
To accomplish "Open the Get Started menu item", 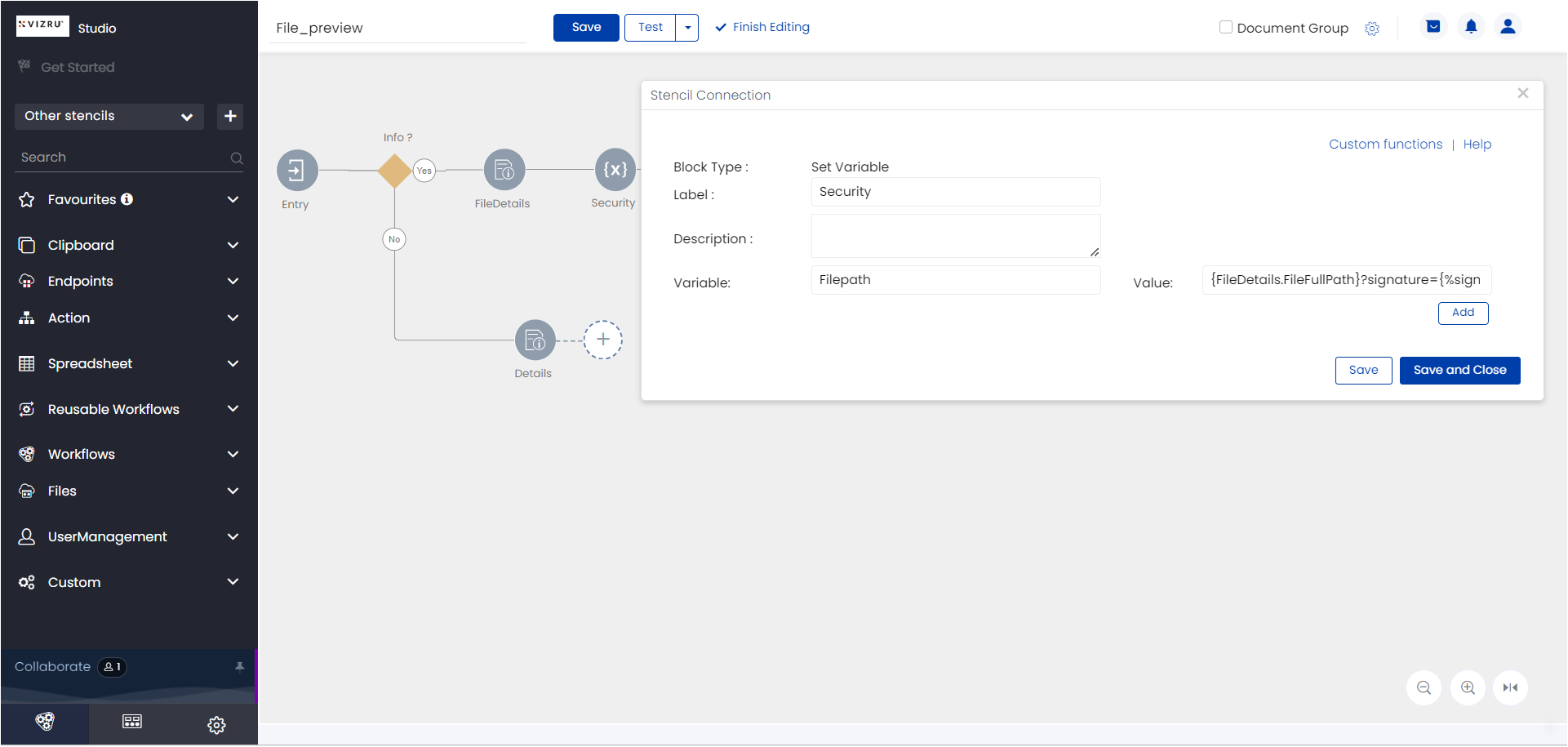I will pyautogui.click(x=78, y=67).
